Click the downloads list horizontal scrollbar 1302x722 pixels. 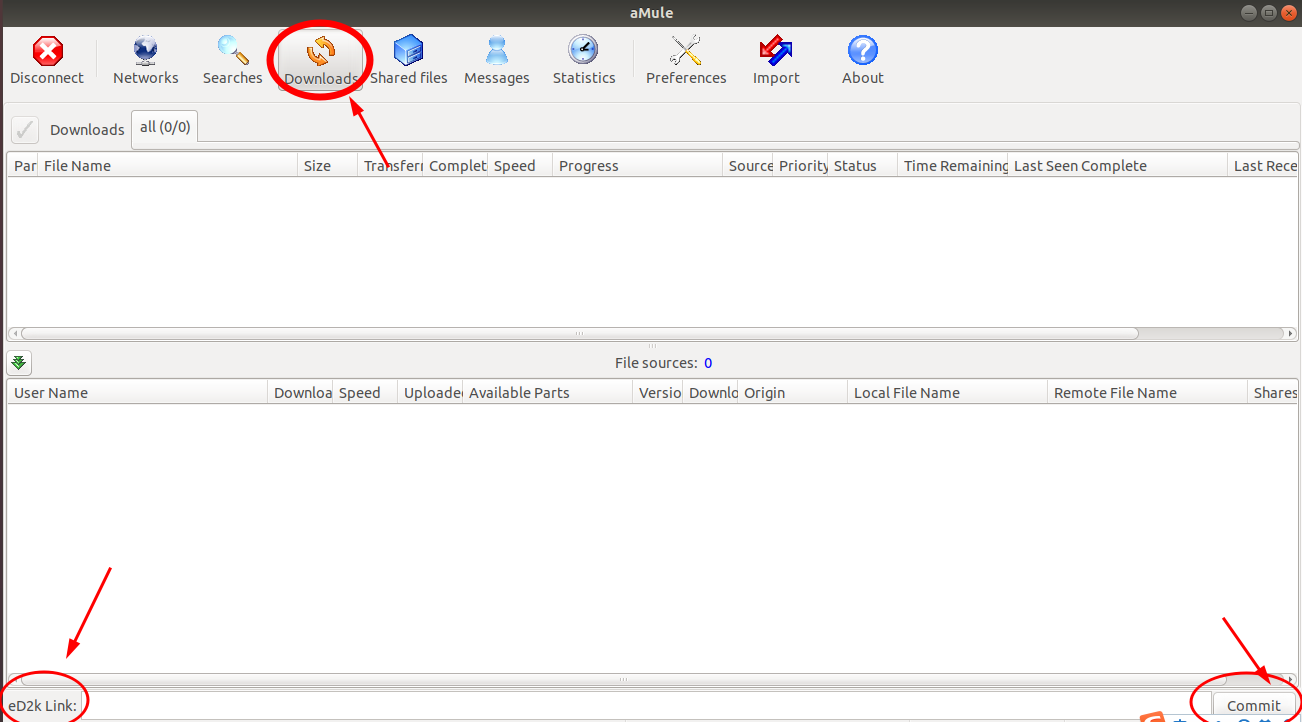click(579, 334)
